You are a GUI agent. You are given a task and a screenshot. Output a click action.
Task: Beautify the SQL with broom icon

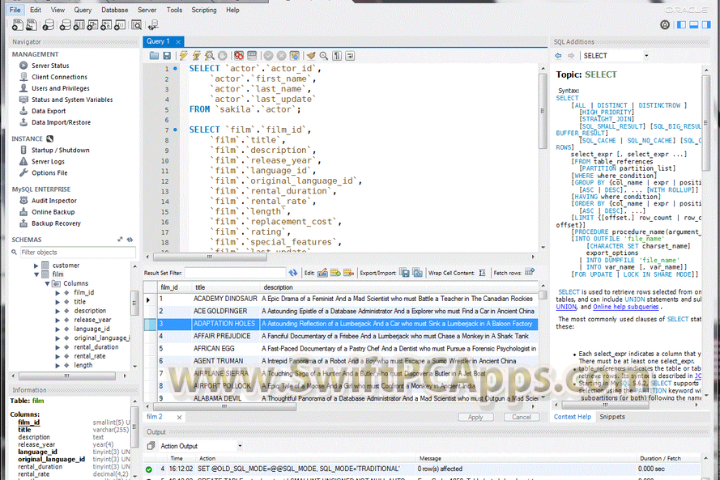(311, 56)
